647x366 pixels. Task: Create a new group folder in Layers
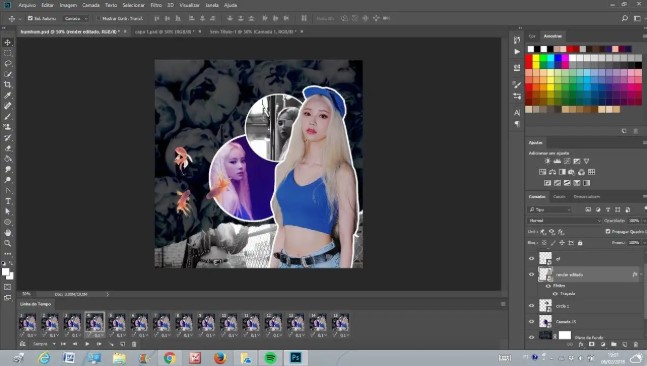614,344
